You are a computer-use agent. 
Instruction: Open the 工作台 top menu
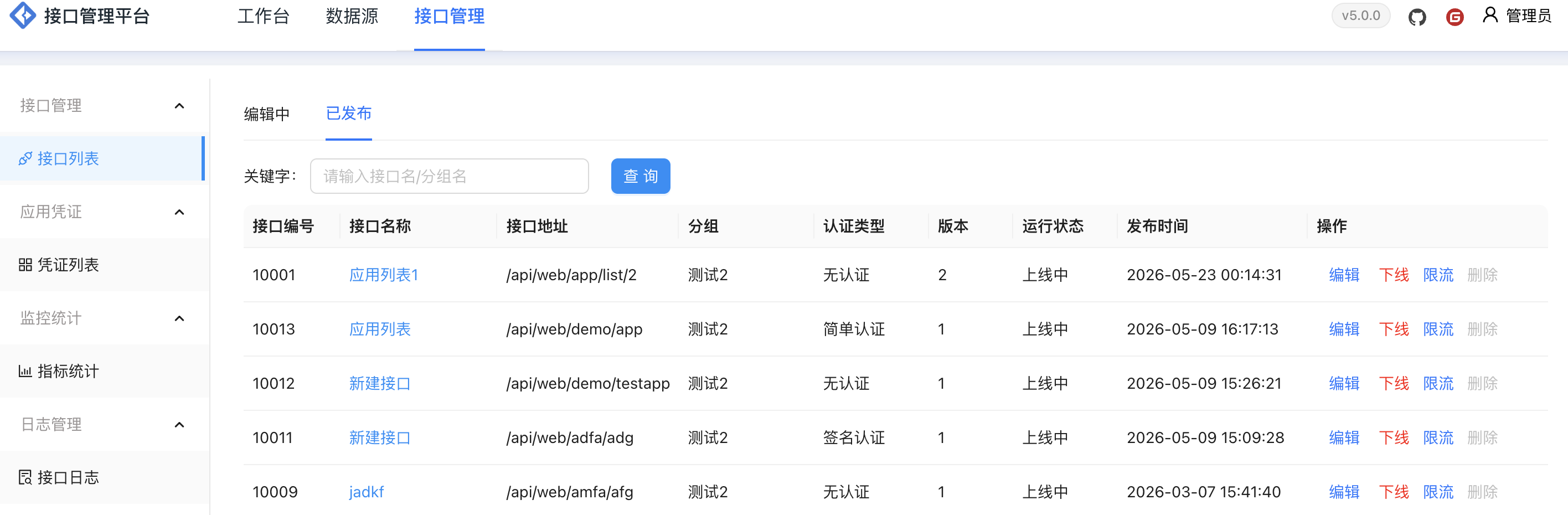coord(263,17)
